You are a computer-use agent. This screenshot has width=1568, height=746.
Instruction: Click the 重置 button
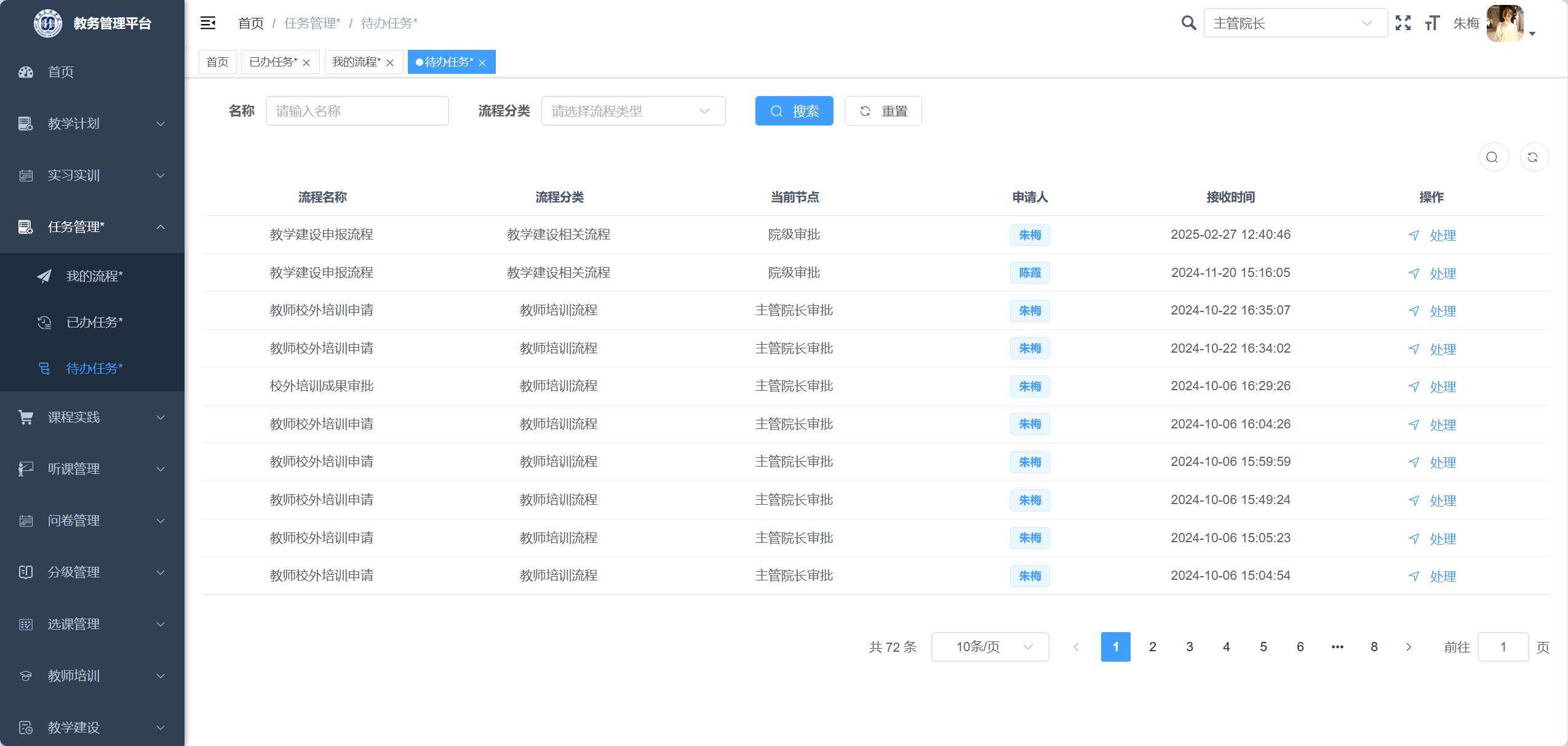tap(883, 111)
